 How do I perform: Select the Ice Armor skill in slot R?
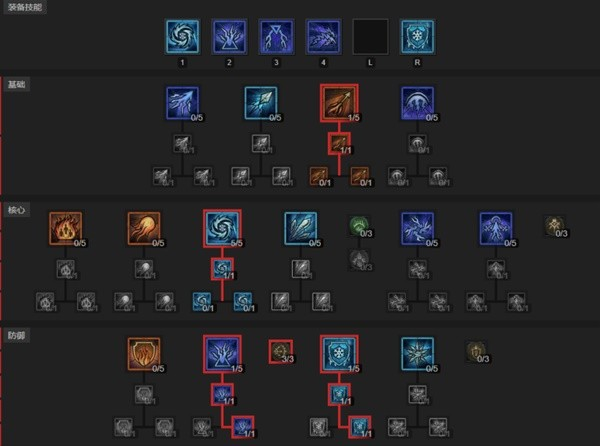pos(417,36)
